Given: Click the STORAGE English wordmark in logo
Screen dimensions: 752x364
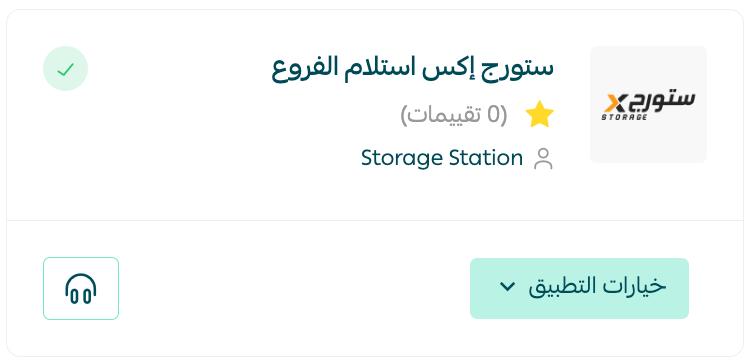Looking at the screenshot, I should click(x=624, y=117).
